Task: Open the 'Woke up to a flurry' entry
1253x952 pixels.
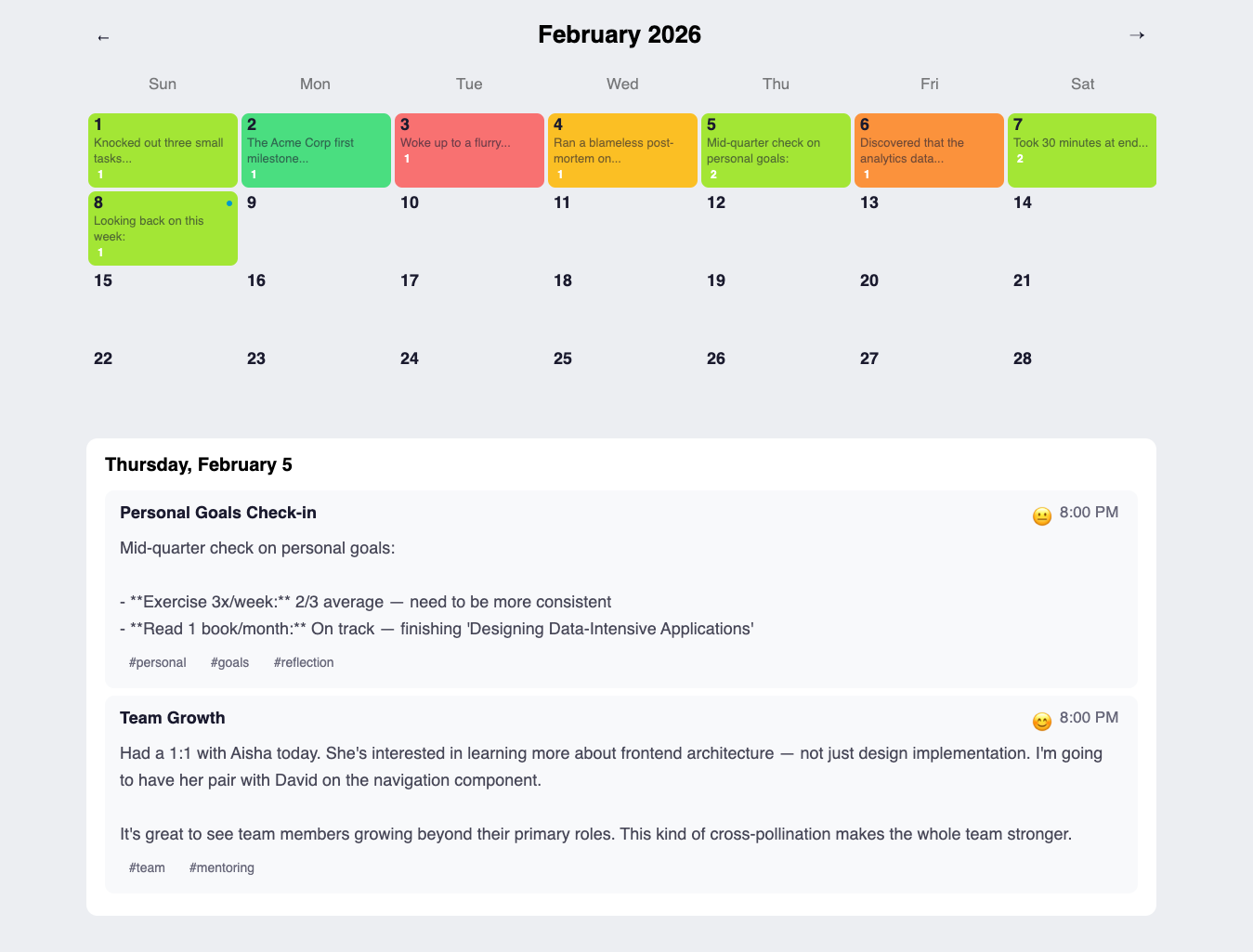Action: (469, 150)
